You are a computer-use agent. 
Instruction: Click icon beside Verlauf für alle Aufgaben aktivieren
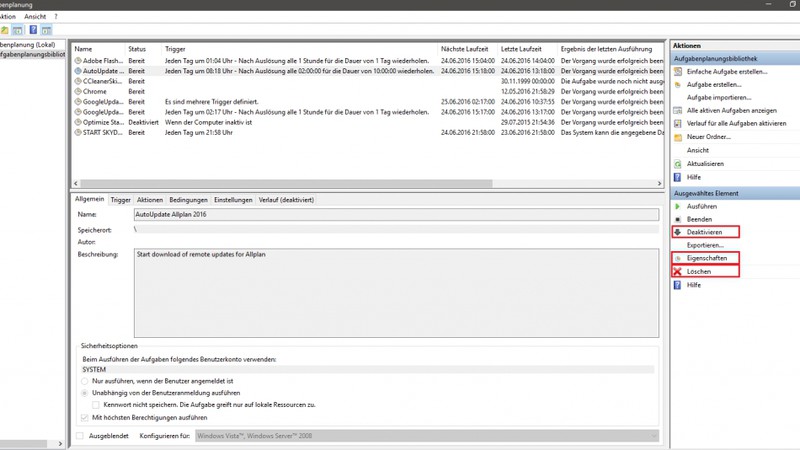pos(678,123)
